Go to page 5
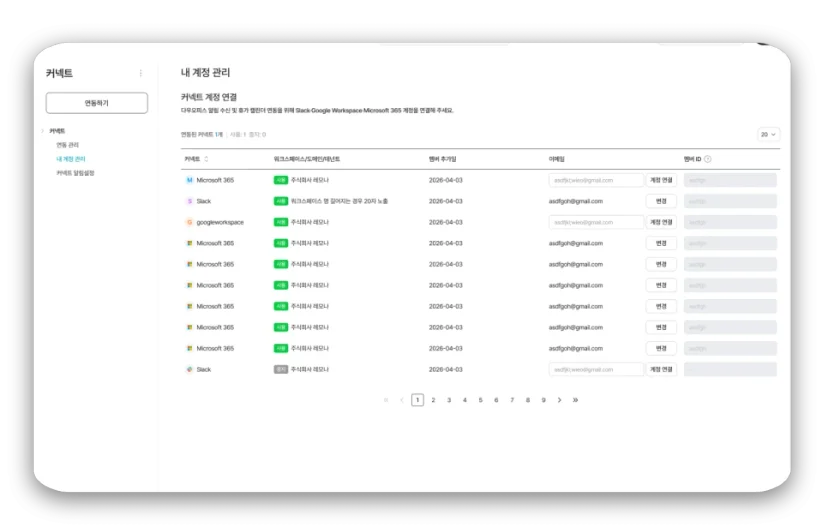Viewport: 828px width, 528px height. 481,400
